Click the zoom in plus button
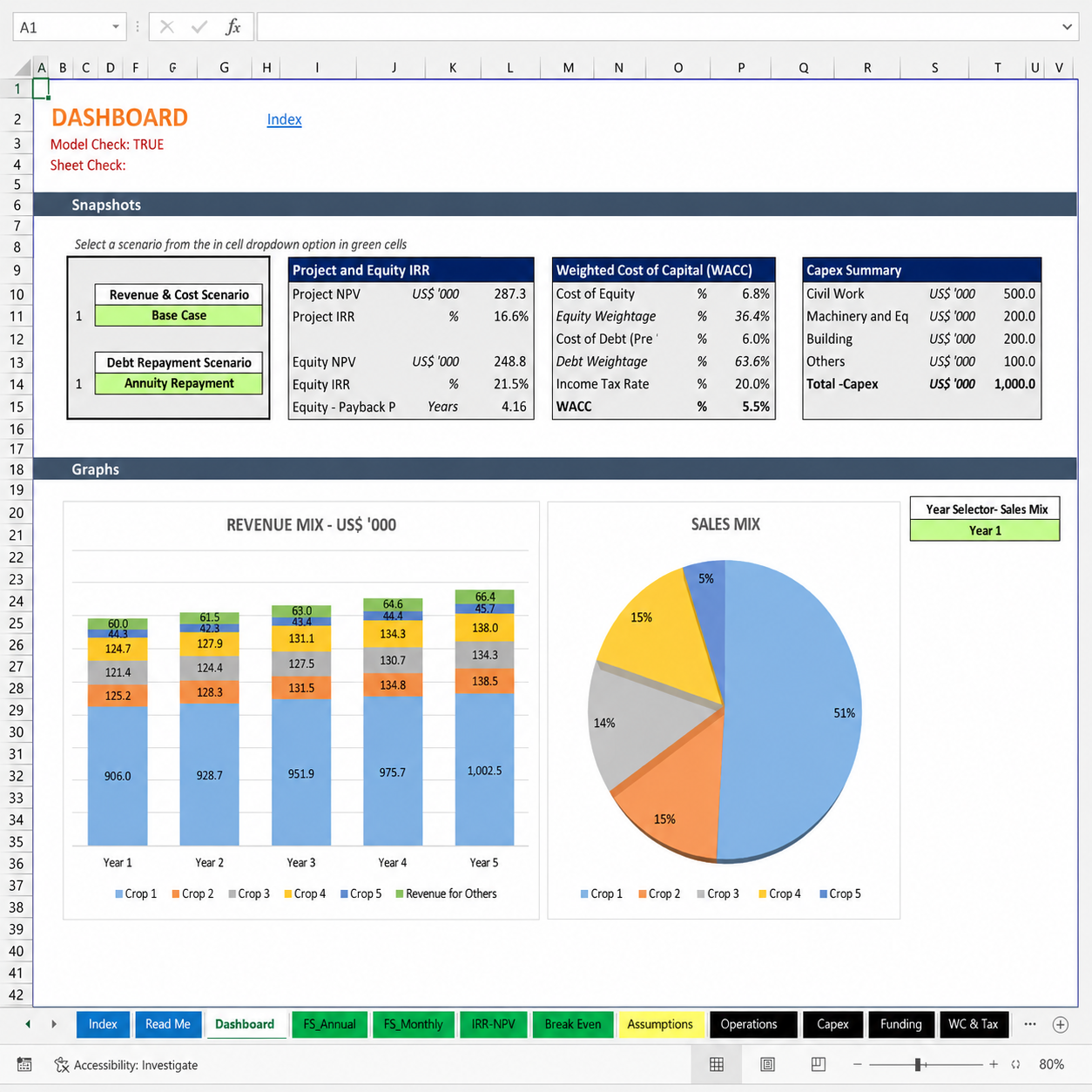This screenshot has width=1092, height=1092. click(994, 1064)
